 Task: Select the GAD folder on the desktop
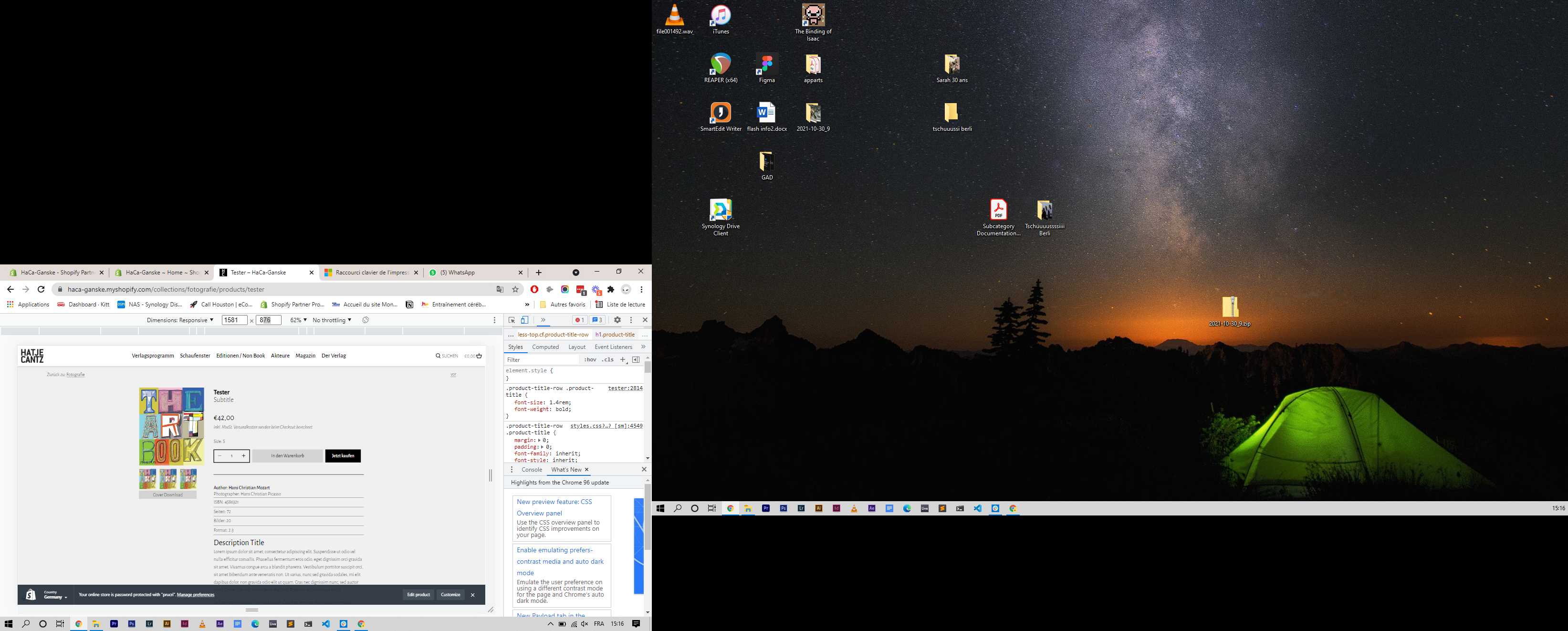pyautogui.click(x=767, y=166)
